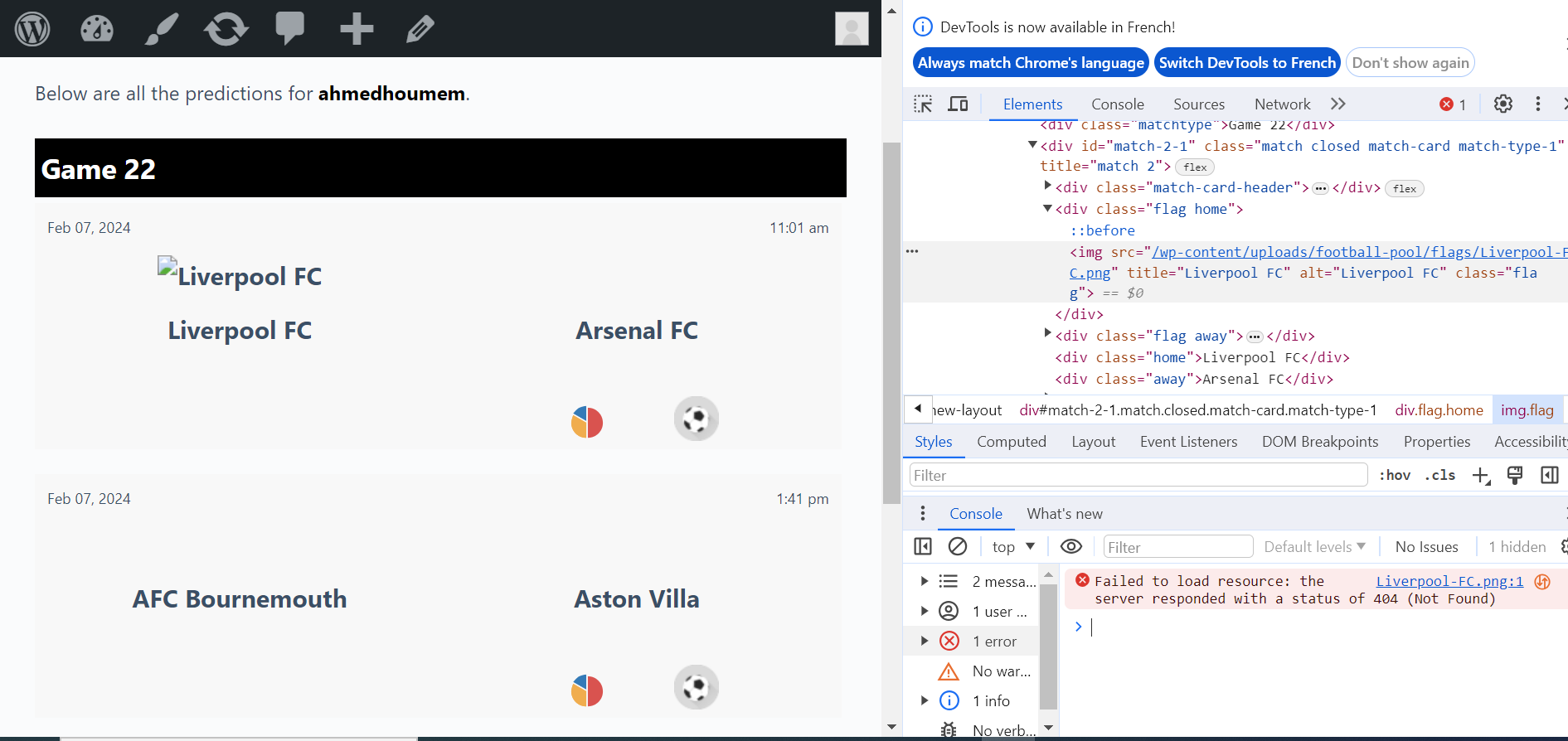Click soccer ball icon for Bournemouth match
The image size is (1568, 741).
(x=697, y=687)
